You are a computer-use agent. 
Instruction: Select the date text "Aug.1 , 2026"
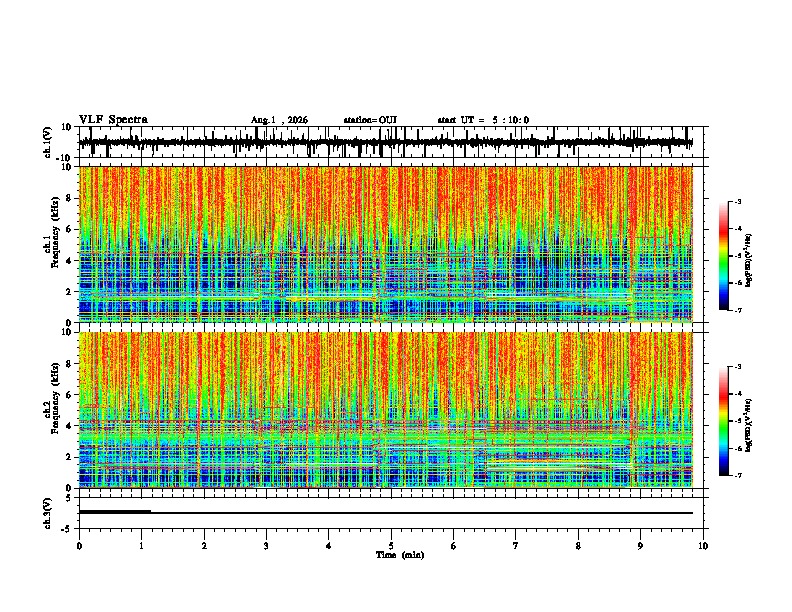click(x=279, y=120)
